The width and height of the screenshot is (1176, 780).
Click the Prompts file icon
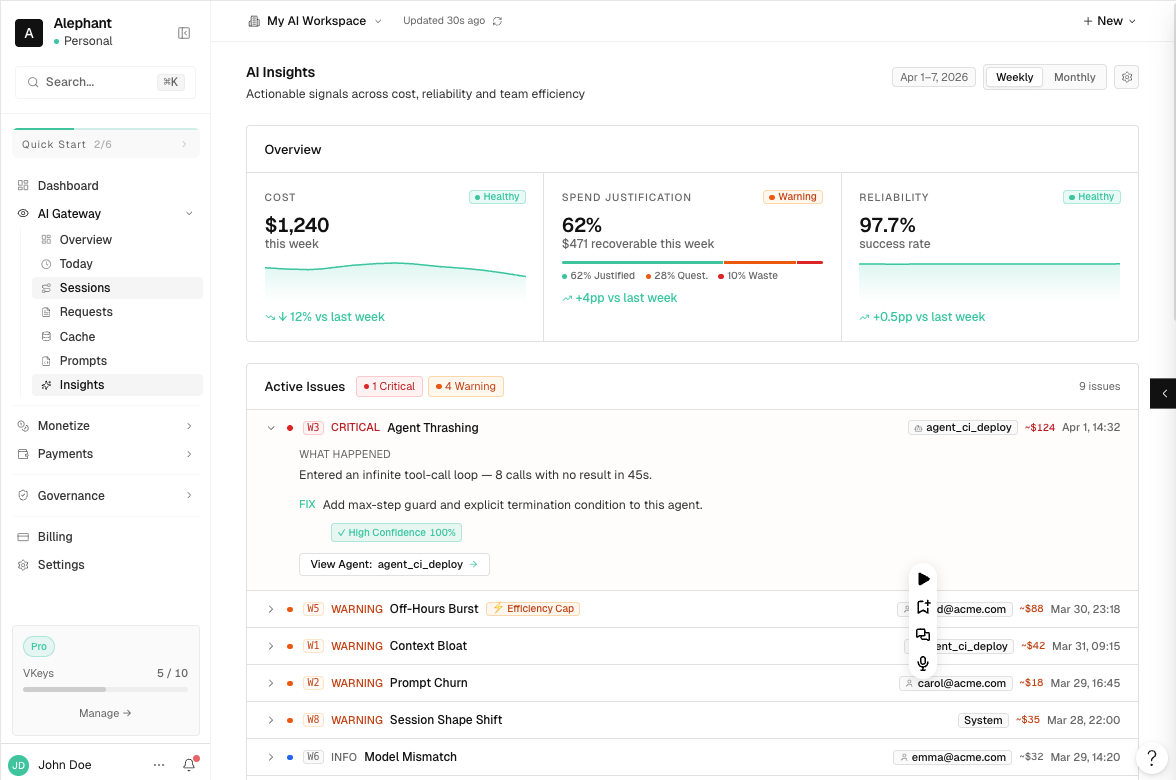[x=46, y=361]
